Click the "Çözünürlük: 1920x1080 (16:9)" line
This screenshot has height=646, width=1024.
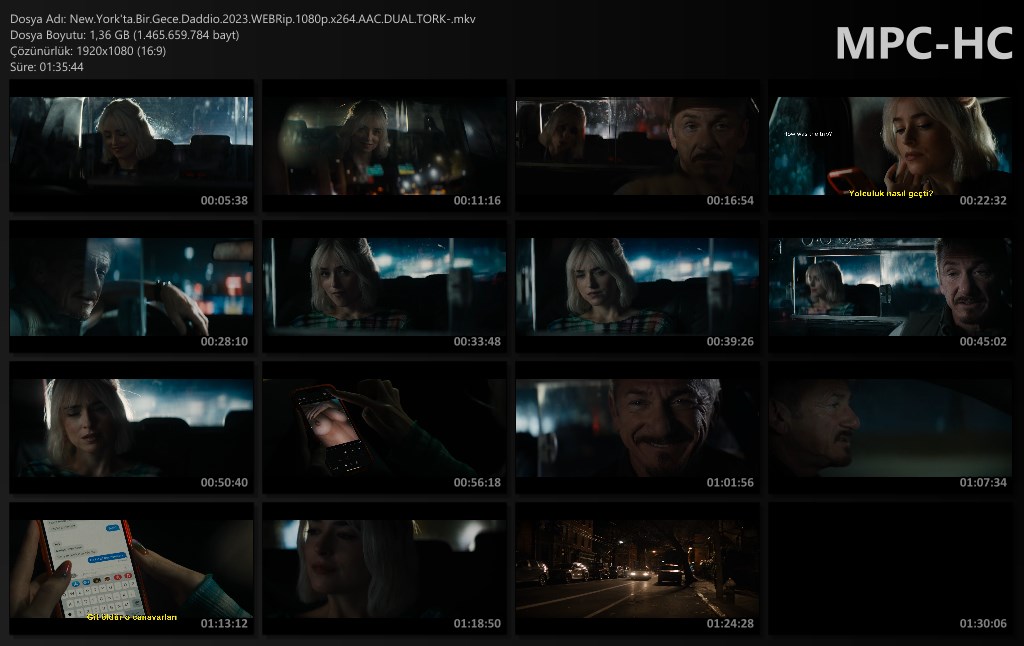88,50
